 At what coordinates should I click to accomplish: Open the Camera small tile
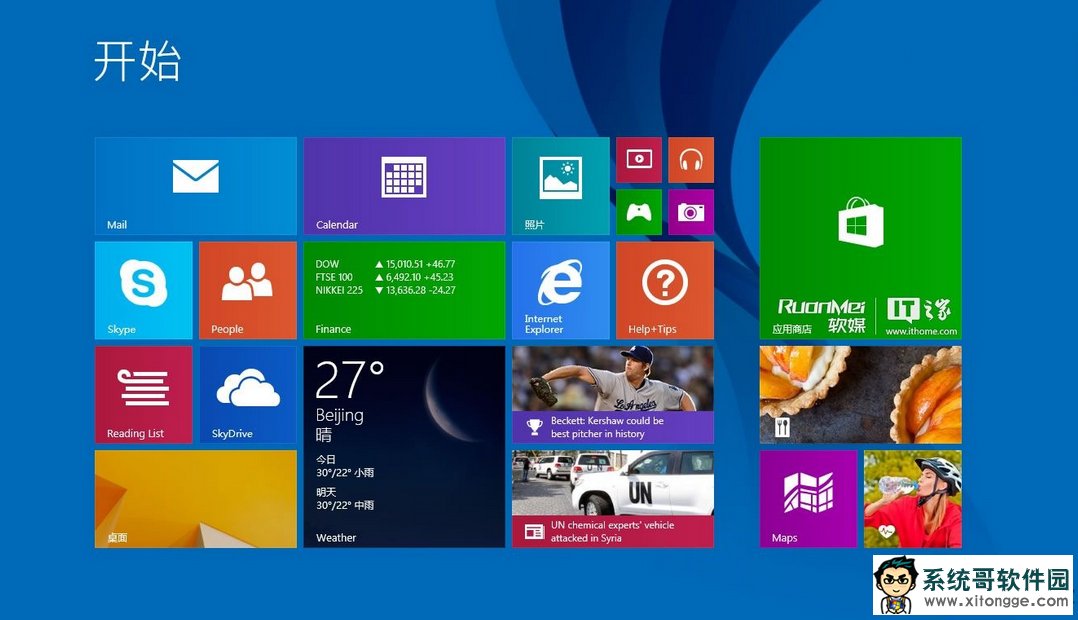click(691, 212)
